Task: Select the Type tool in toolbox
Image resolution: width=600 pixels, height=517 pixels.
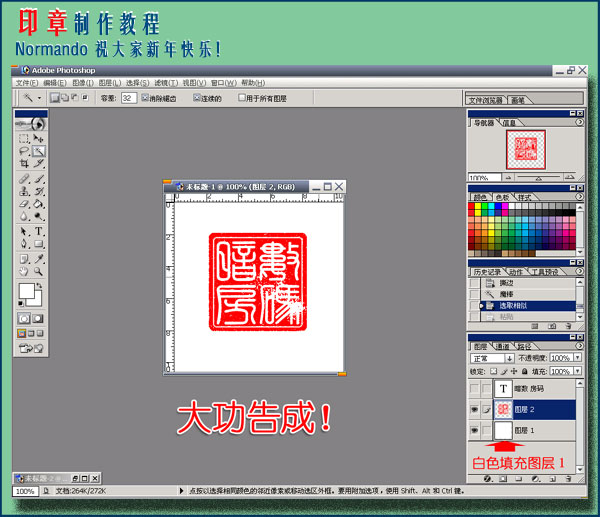Action: [x=39, y=231]
